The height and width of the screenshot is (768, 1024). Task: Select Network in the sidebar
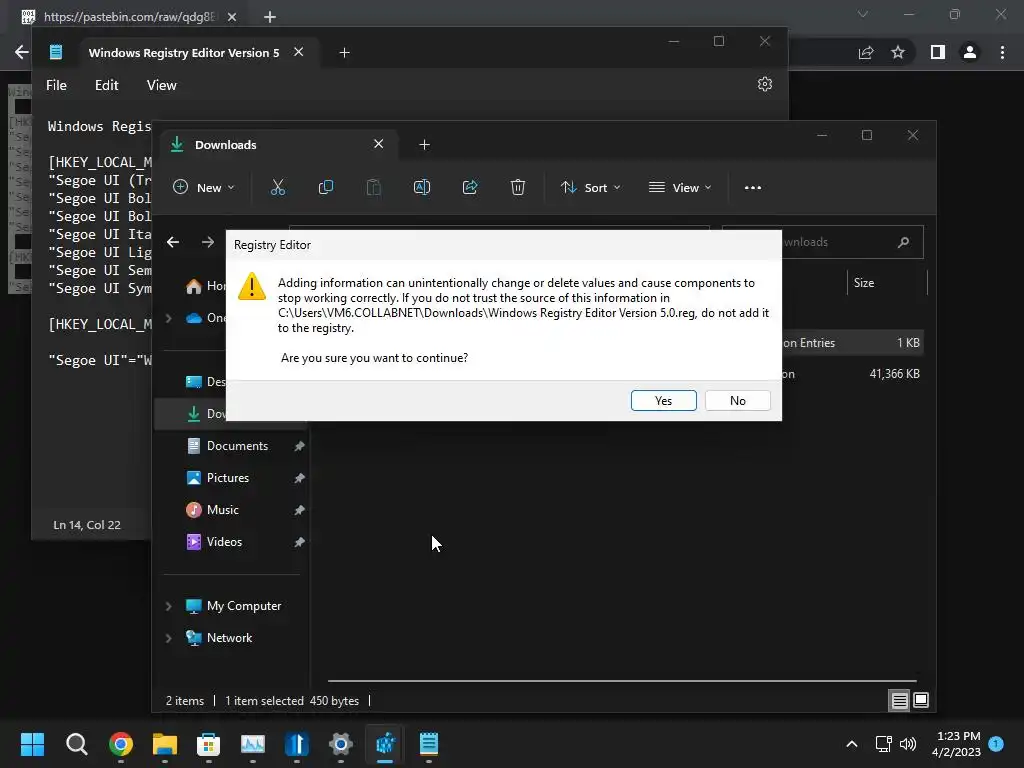(x=229, y=638)
